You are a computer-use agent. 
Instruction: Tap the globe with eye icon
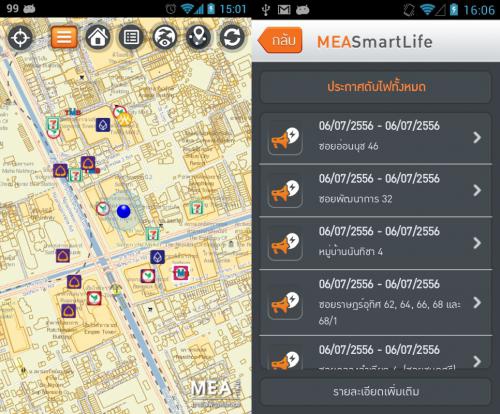[165, 37]
